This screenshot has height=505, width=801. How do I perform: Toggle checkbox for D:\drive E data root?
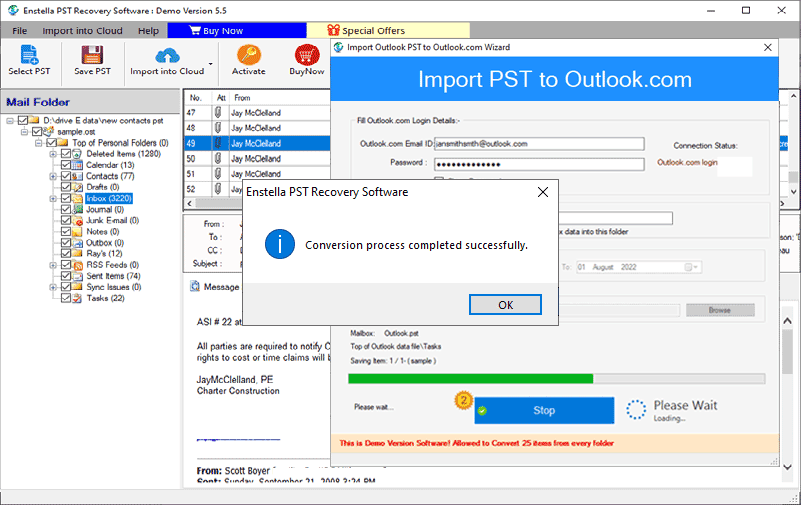coord(22,121)
